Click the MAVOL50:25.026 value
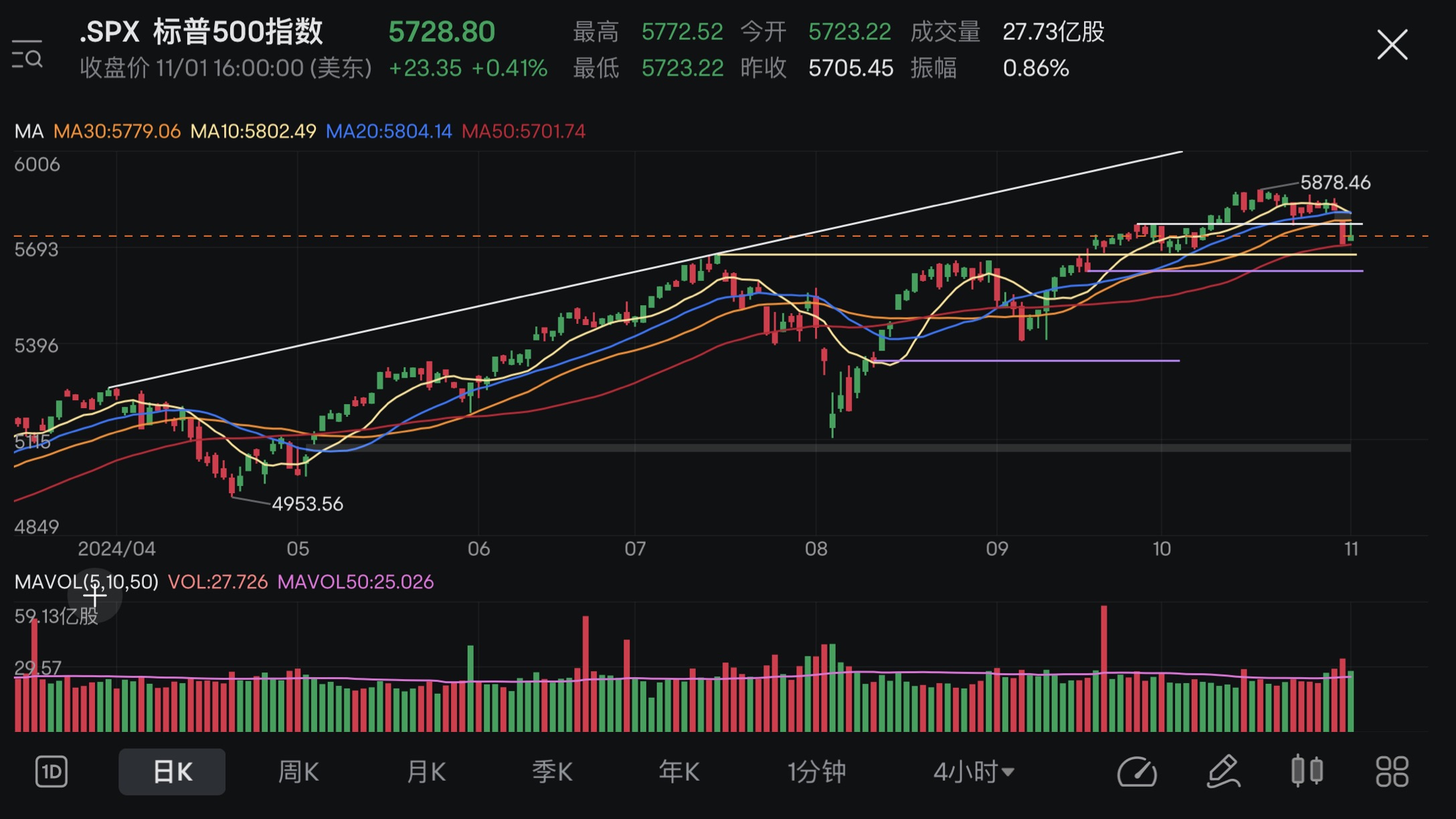This screenshot has width=1456, height=819. point(355,581)
